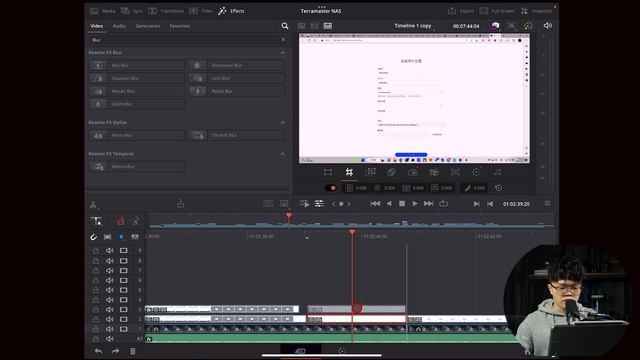Toggle loop playback
This screenshot has width=640, height=360.
click(x=443, y=204)
